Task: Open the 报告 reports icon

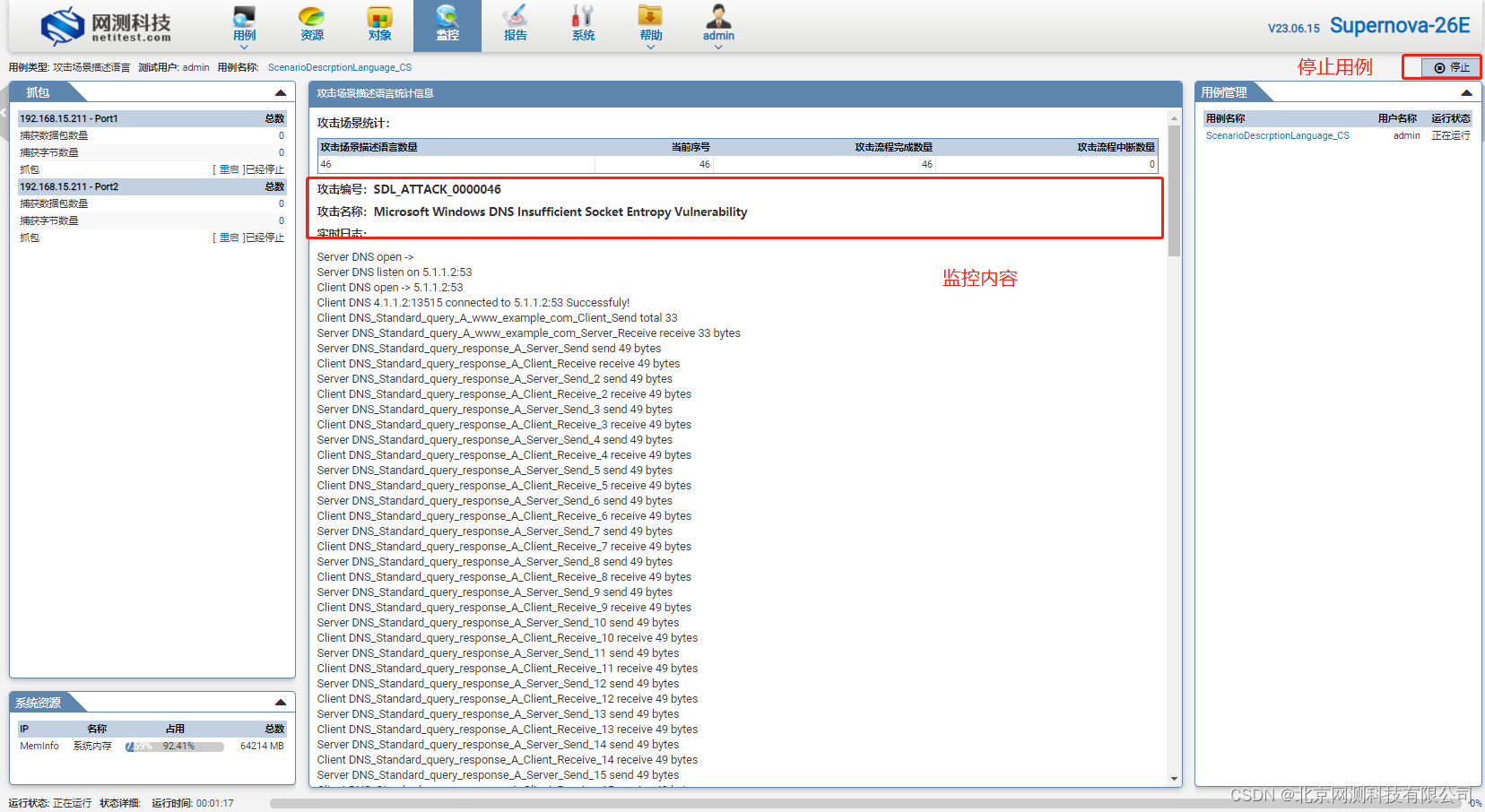Action: coord(516,24)
